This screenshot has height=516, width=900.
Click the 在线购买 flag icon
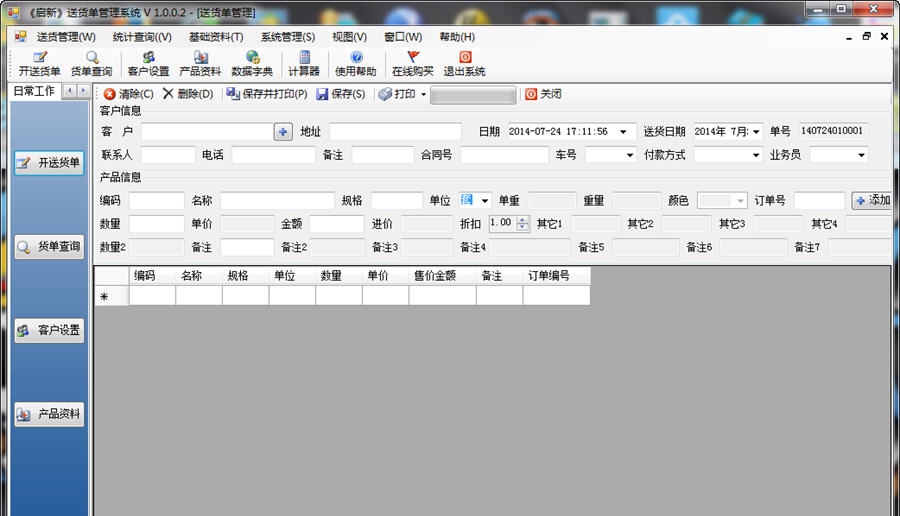(413, 57)
